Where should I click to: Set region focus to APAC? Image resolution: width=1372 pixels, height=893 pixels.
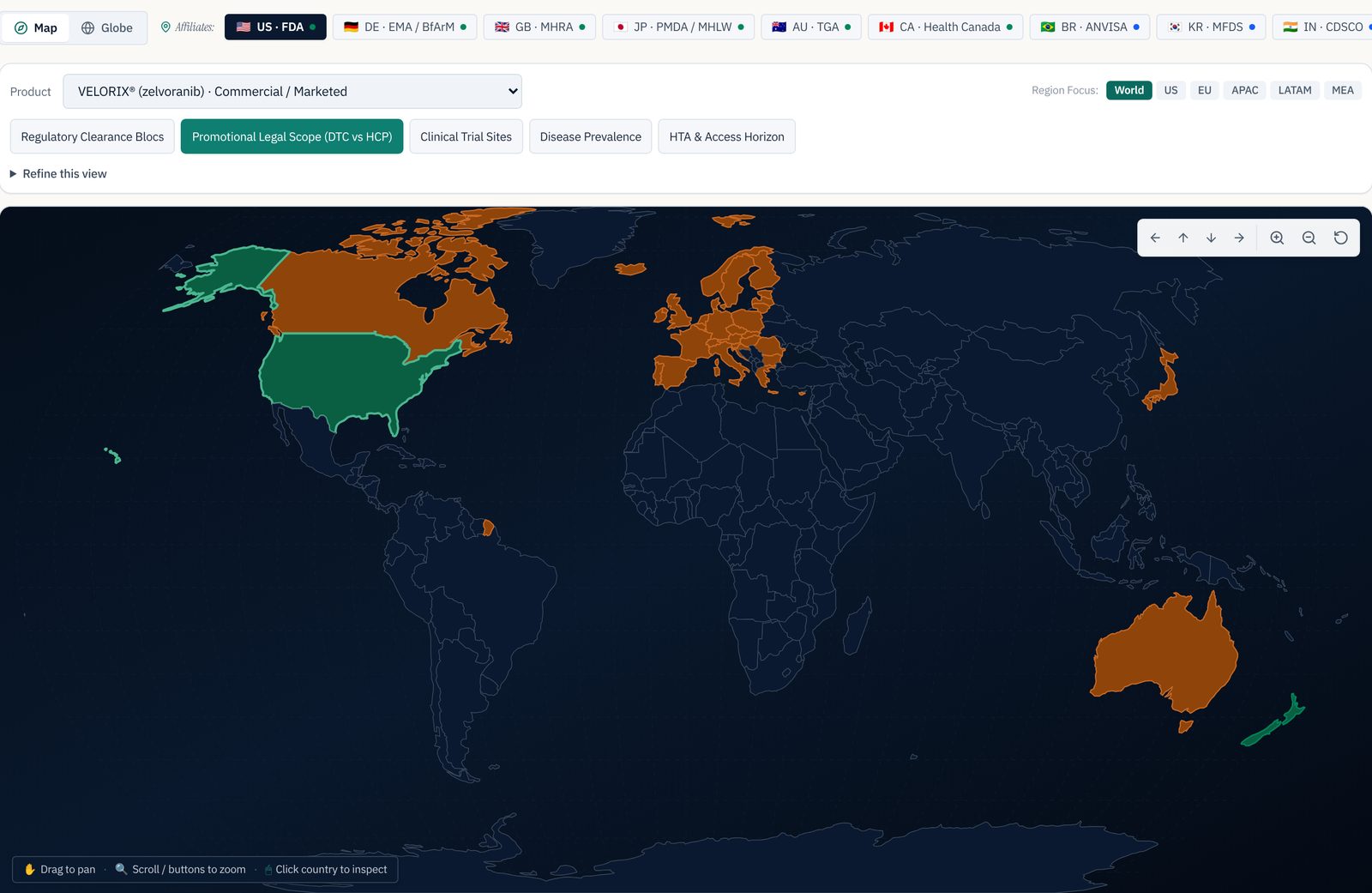1244,90
